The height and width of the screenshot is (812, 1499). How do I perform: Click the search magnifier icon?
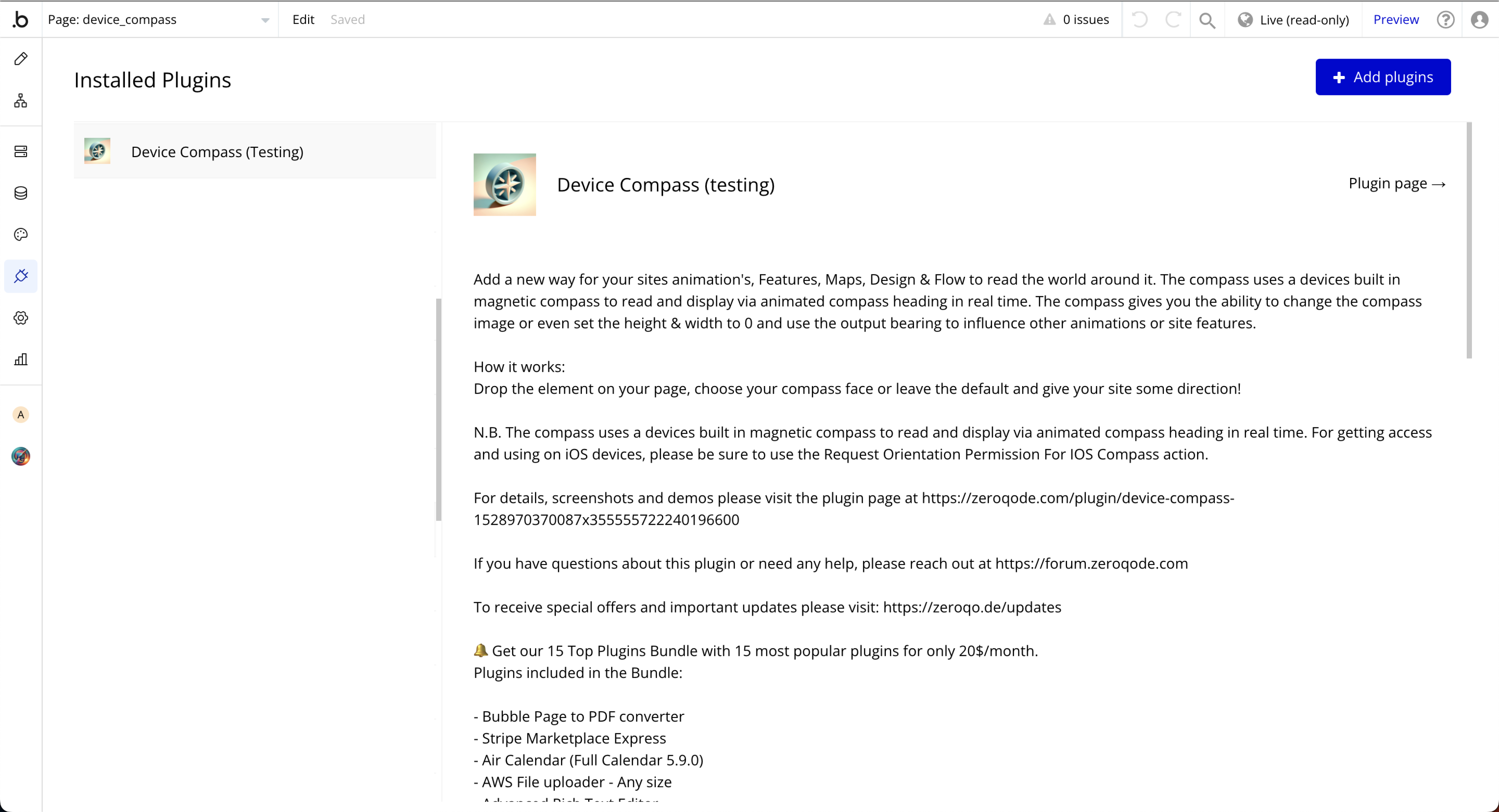(1208, 20)
